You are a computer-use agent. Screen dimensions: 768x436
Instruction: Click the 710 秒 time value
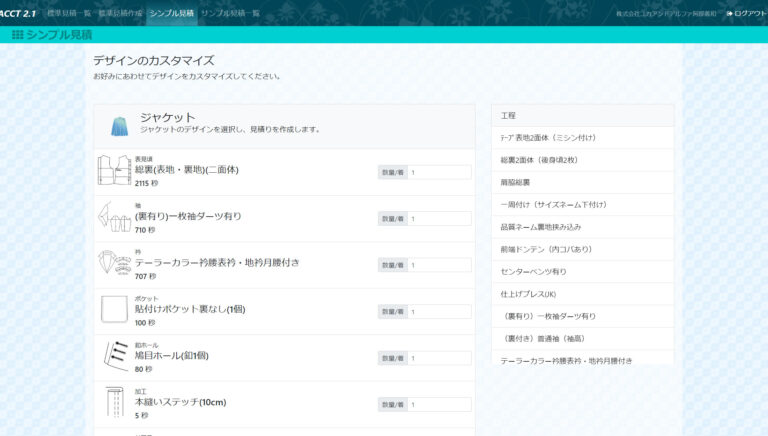click(145, 230)
